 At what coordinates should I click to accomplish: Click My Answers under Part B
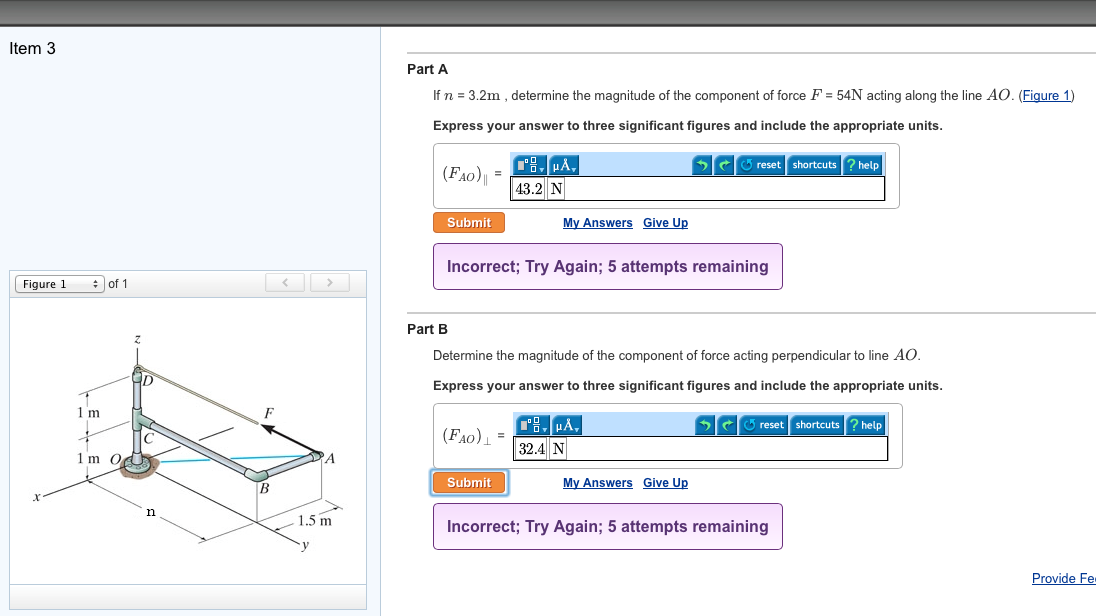click(x=597, y=482)
